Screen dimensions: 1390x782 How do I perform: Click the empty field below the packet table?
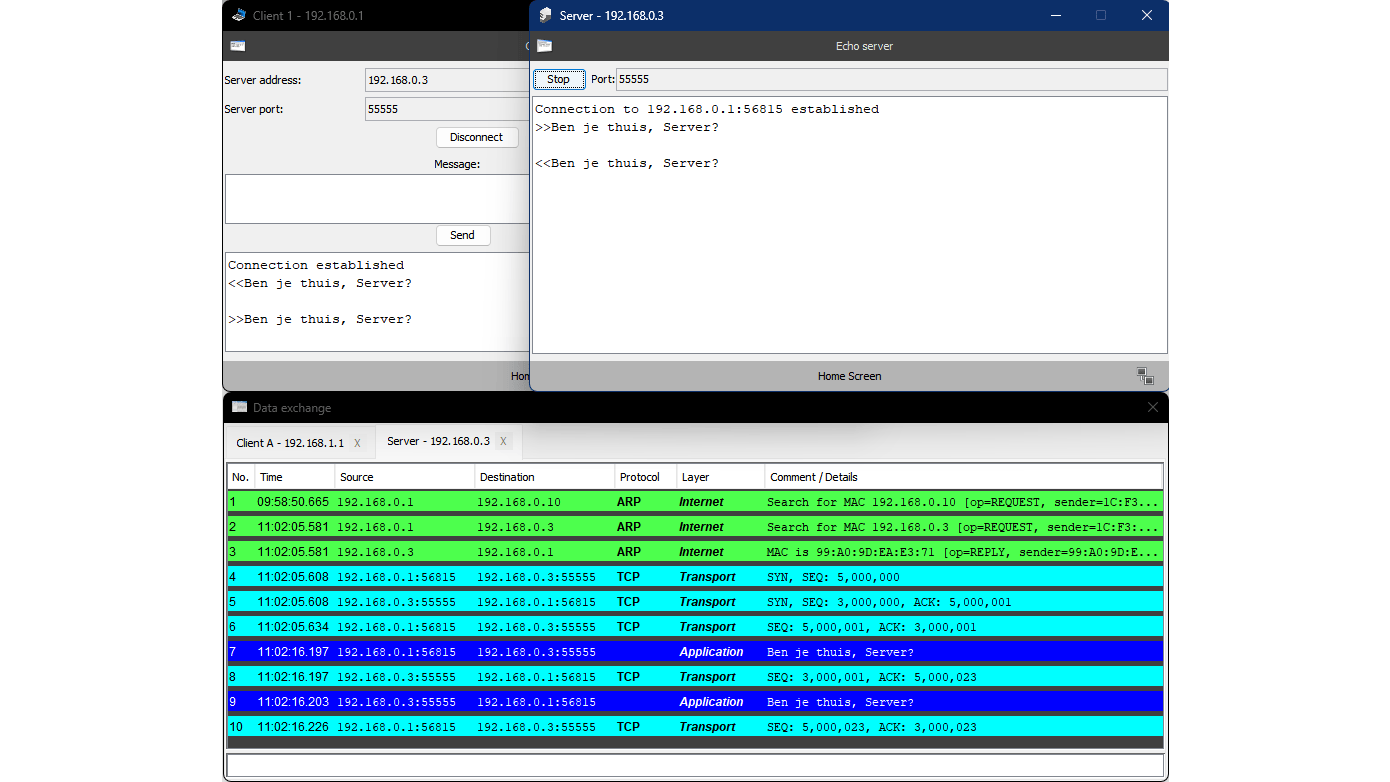point(695,765)
